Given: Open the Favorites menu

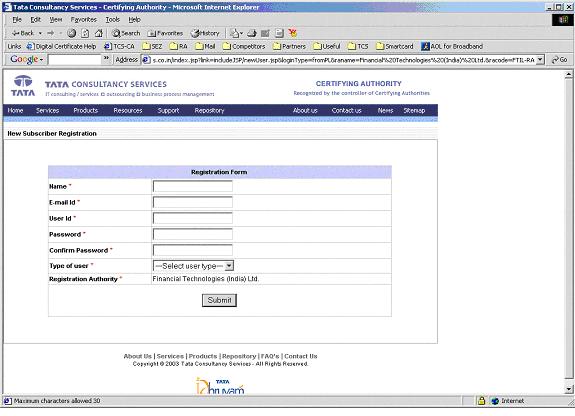Looking at the screenshot, I should pos(84,19).
